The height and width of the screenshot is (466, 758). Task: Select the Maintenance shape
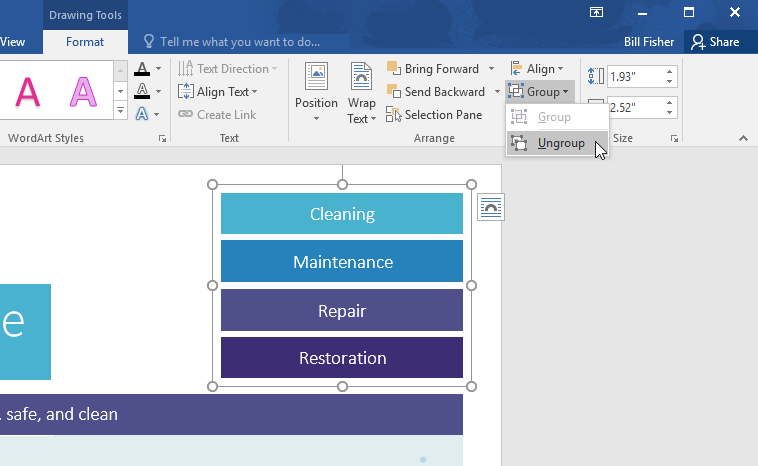(x=342, y=262)
